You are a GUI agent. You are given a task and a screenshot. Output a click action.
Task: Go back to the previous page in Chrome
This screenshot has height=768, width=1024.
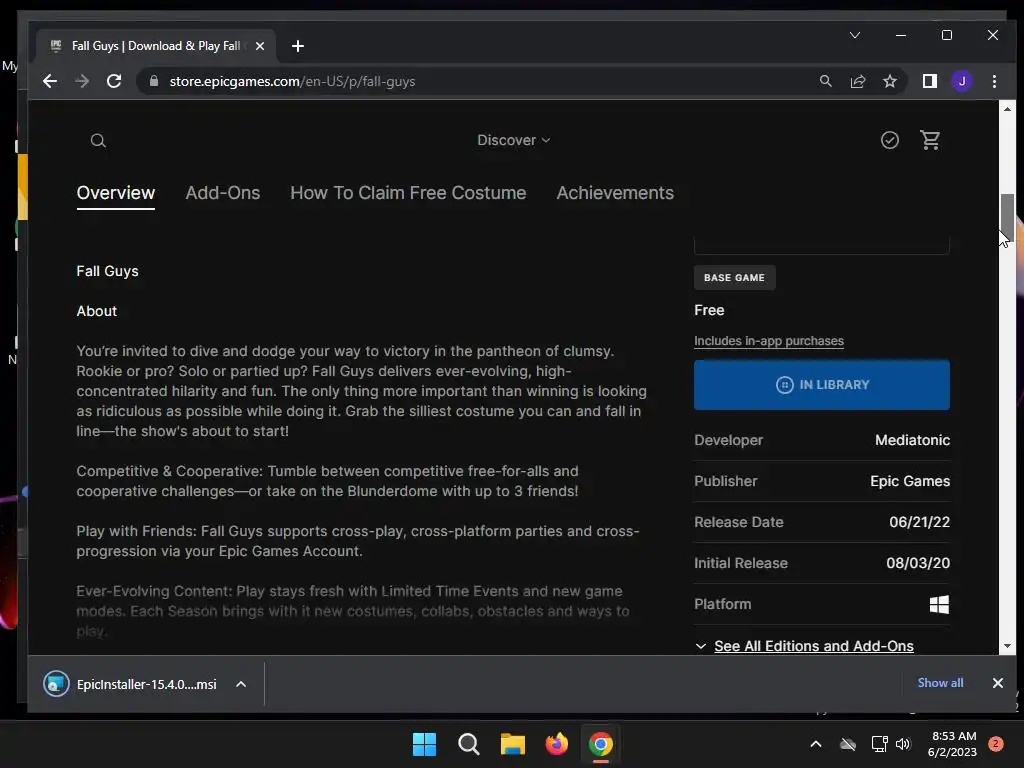50,81
